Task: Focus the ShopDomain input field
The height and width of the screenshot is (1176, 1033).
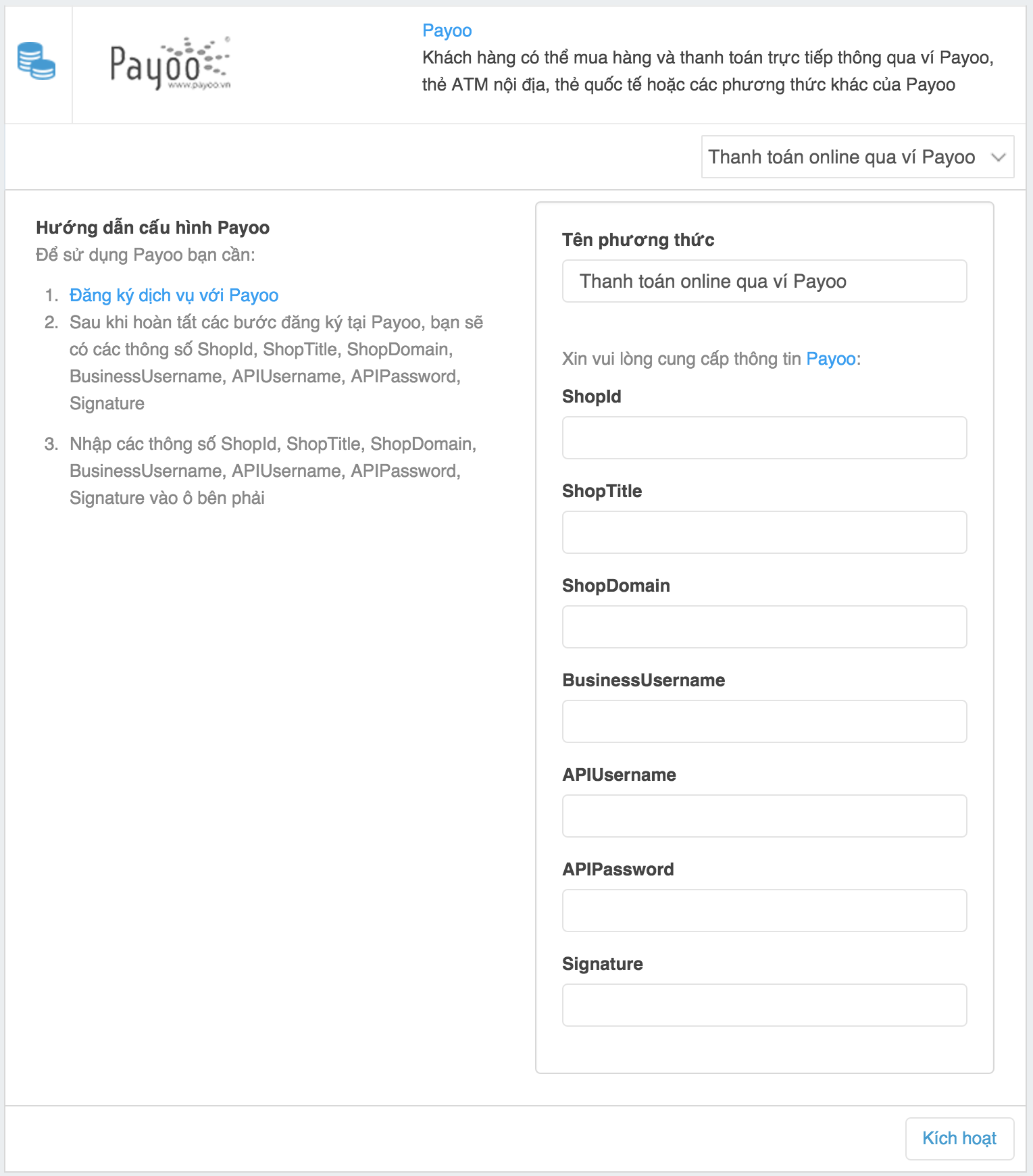Action: [x=764, y=627]
